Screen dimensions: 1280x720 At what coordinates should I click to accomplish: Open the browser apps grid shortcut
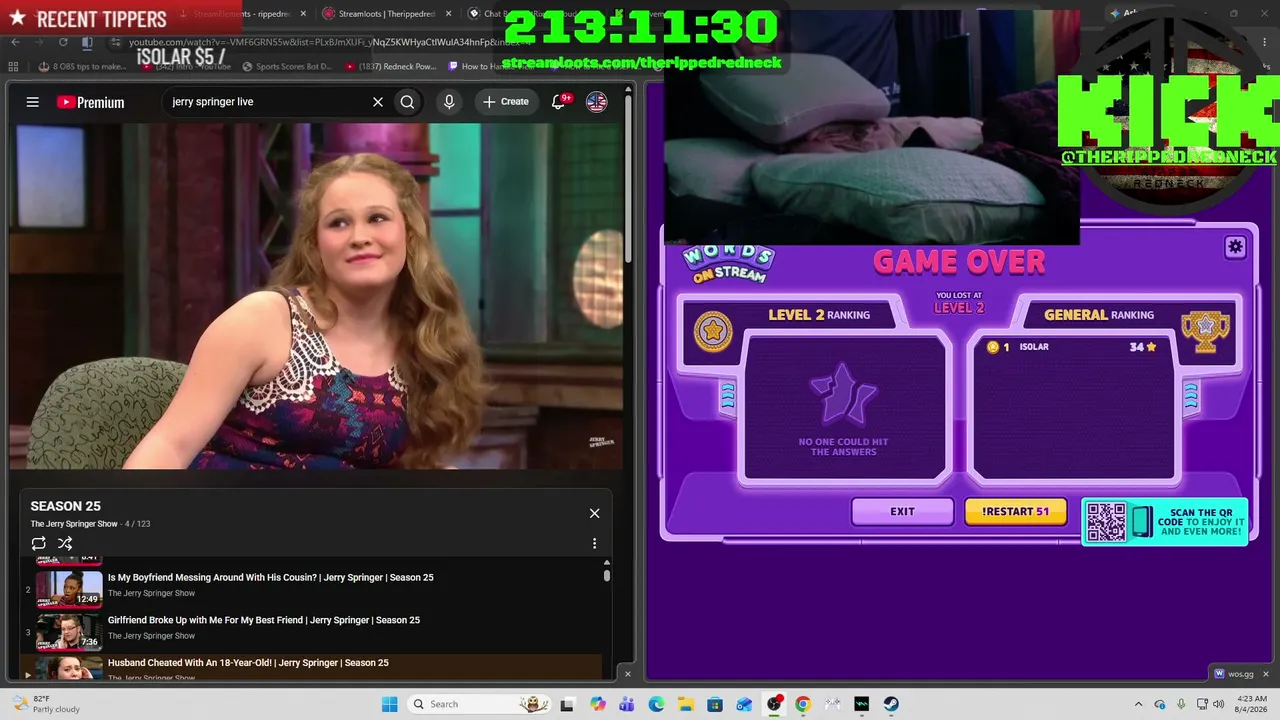[14, 67]
